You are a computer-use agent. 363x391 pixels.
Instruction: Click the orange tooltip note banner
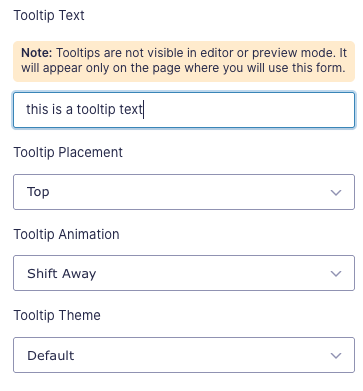click(x=184, y=61)
